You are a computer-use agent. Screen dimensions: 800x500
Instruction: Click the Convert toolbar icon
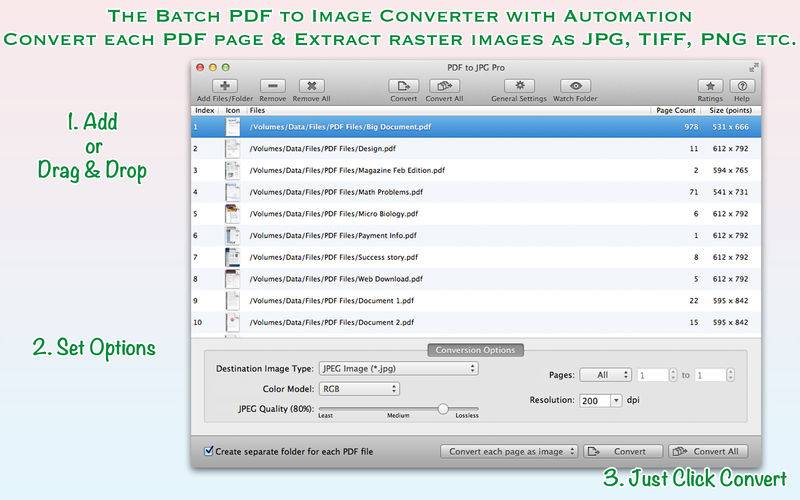tap(404, 86)
